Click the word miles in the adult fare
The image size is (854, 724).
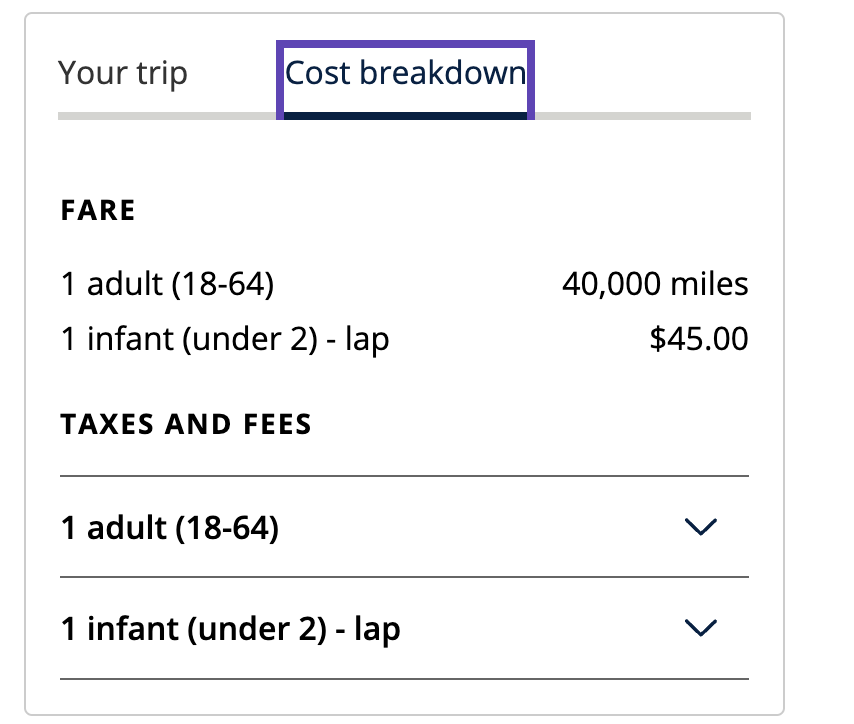[x=710, y=284]
